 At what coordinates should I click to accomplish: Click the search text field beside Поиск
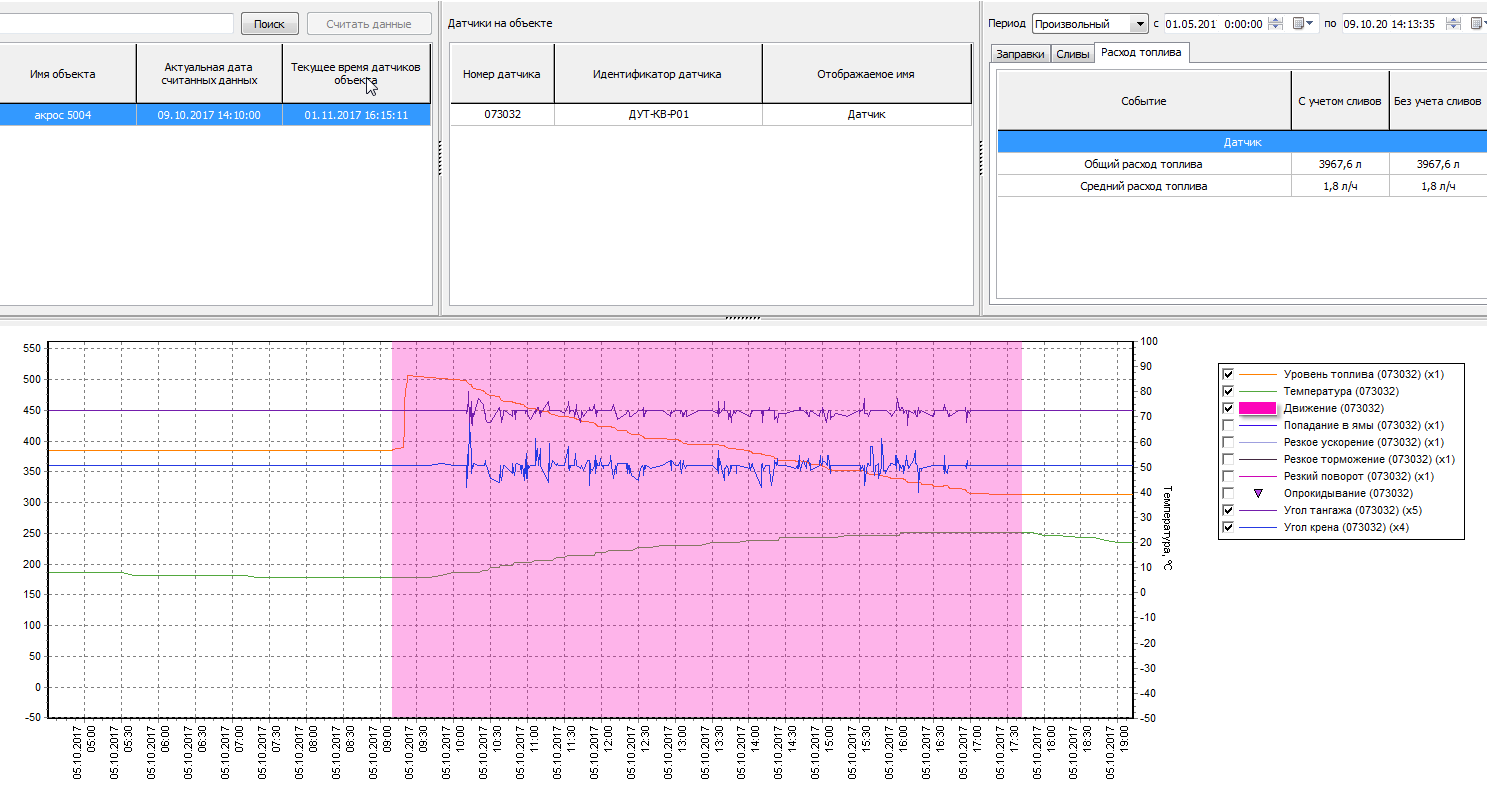[x=116, y=24]
